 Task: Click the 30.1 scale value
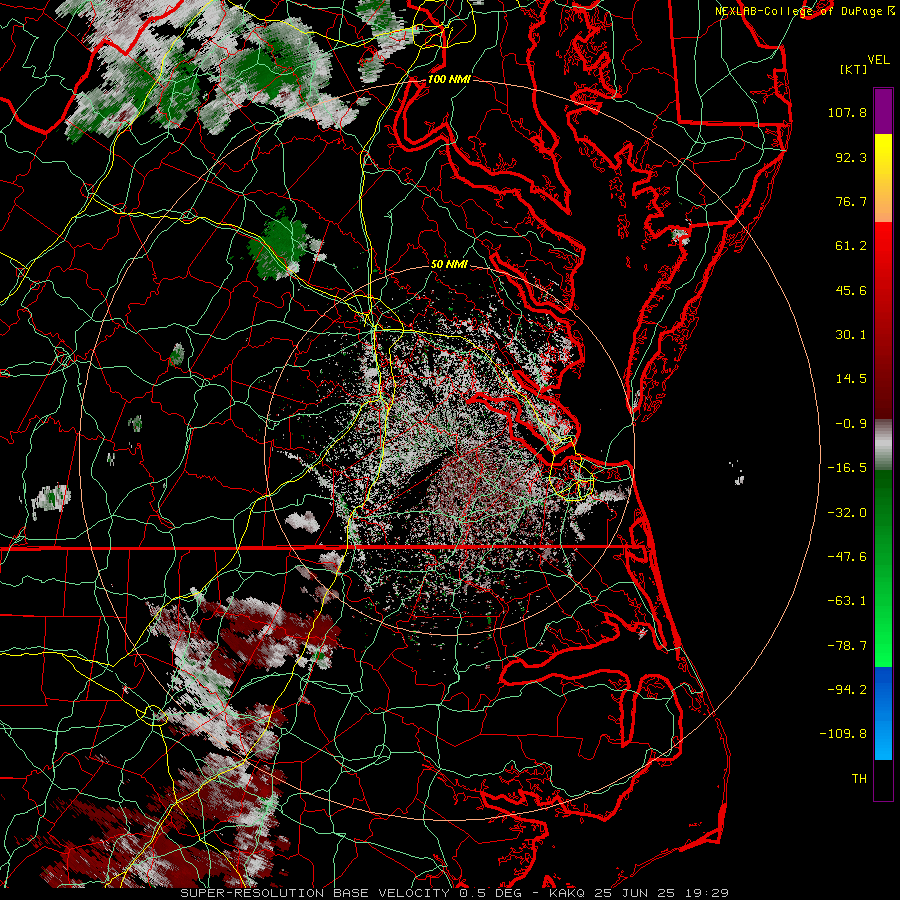tap(851, 335)
